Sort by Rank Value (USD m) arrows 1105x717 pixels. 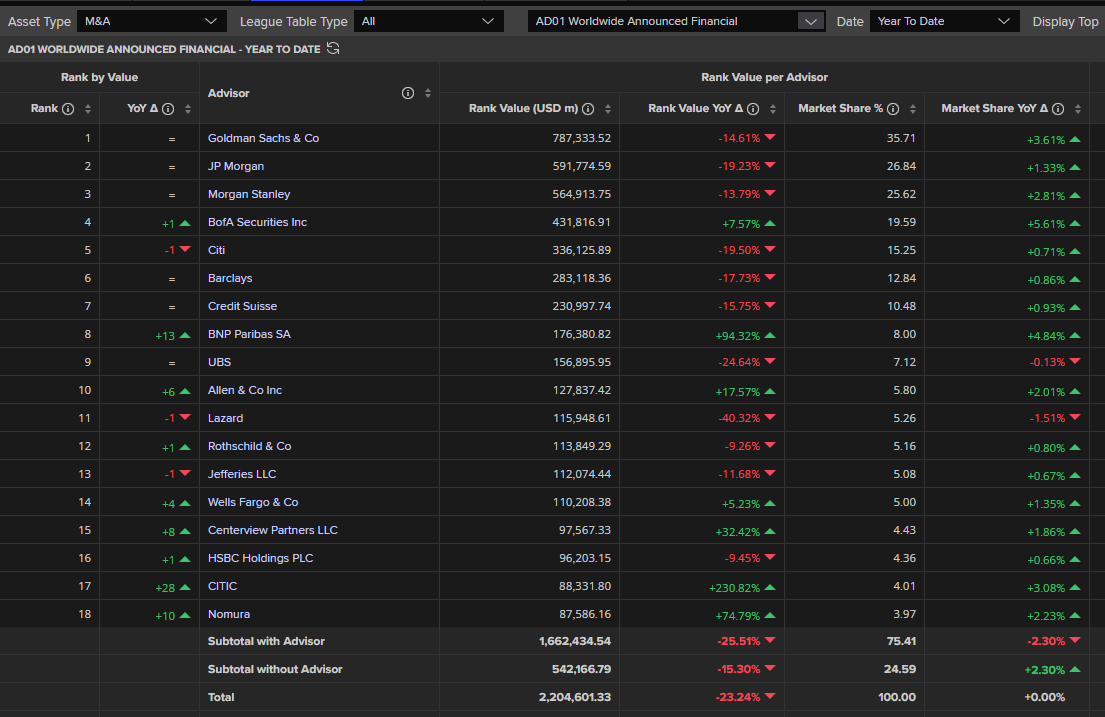(x=608, y=109)
